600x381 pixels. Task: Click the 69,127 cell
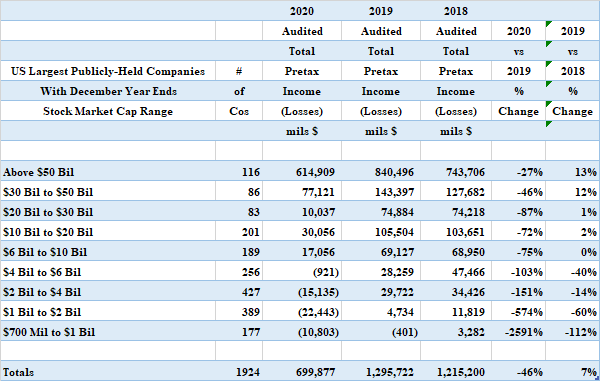(397, 252)
